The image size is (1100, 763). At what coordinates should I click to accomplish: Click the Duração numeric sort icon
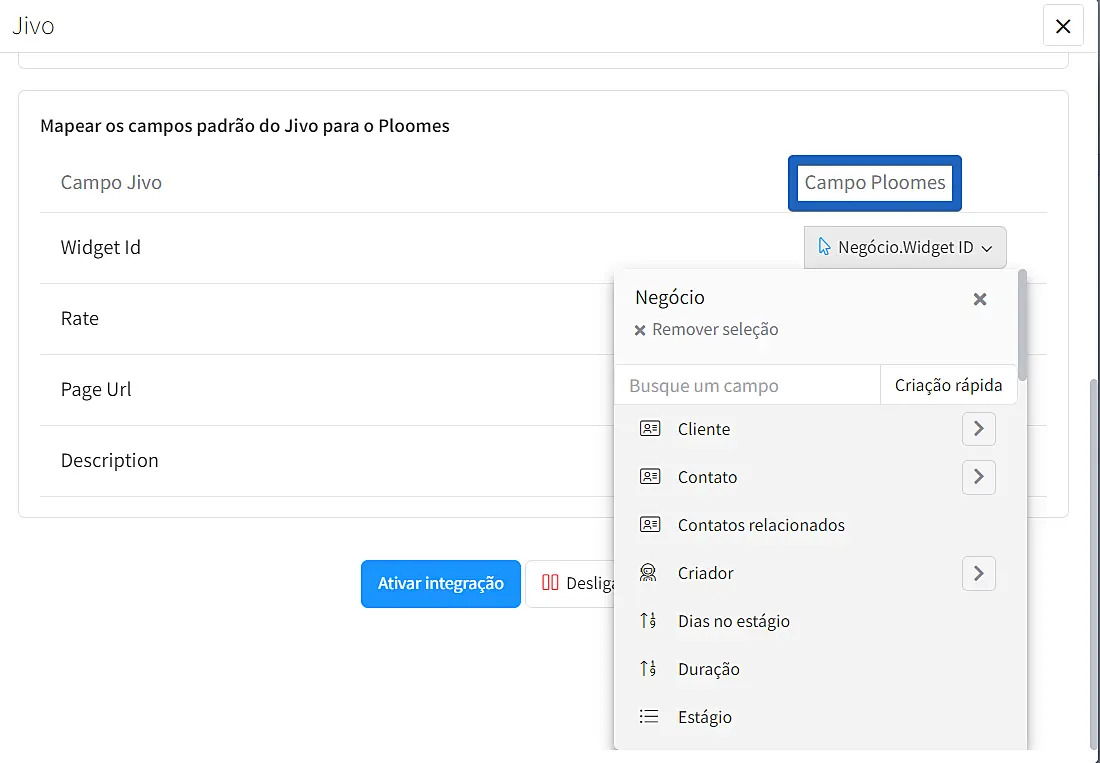coord(648,669)
